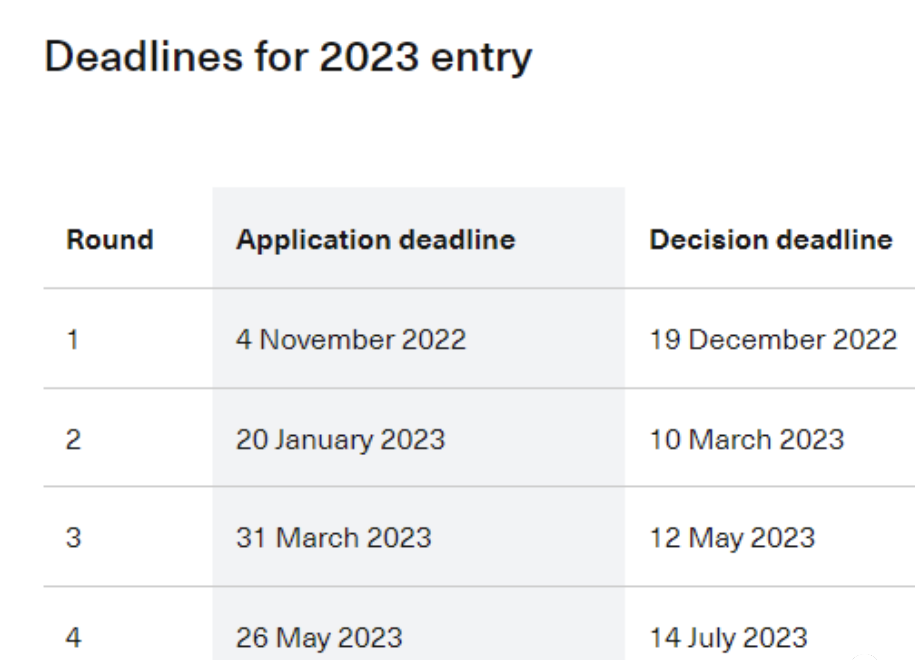Select the '26 May 2023' application deadline

pos(320,636)
